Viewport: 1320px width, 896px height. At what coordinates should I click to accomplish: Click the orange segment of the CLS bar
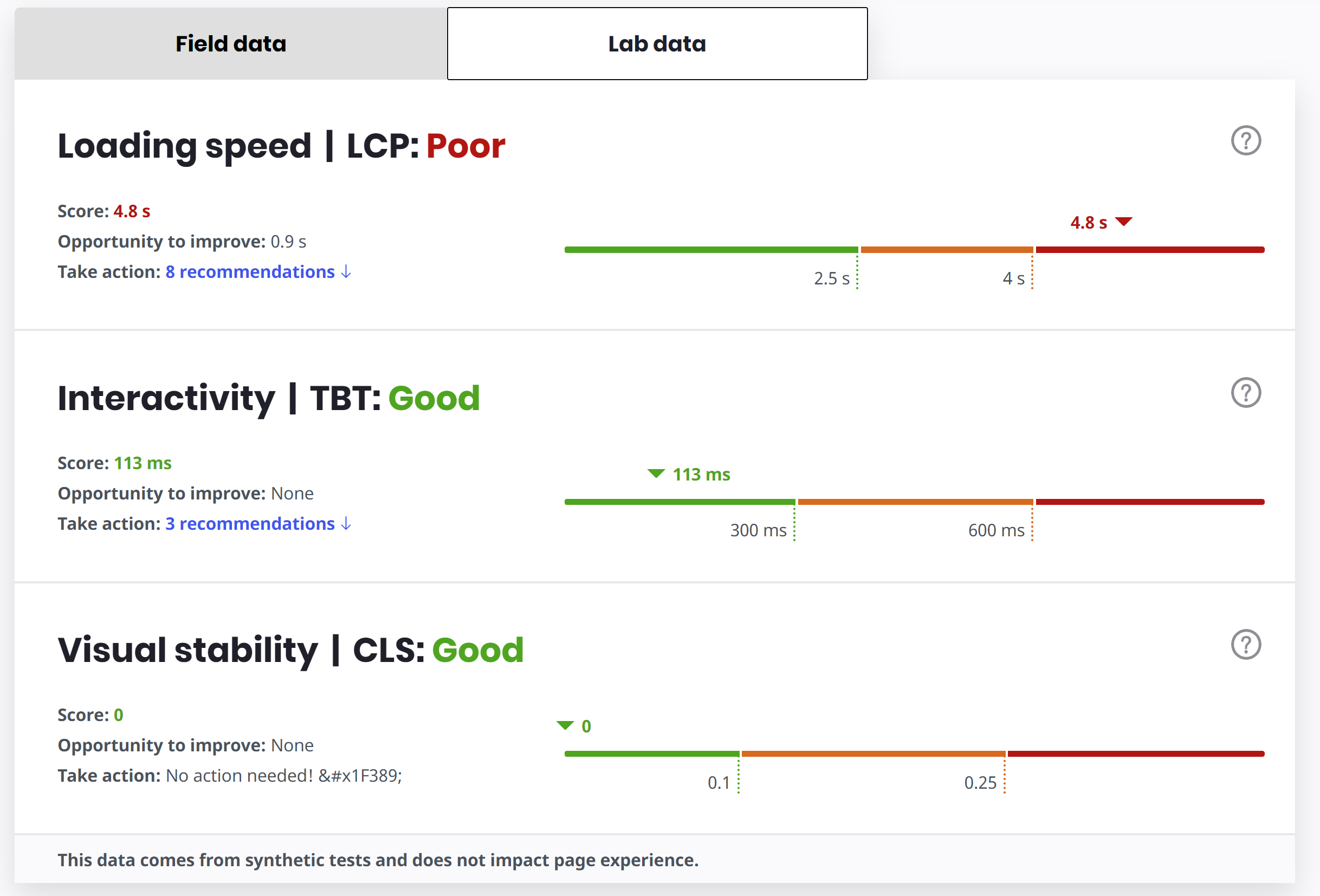873,754
